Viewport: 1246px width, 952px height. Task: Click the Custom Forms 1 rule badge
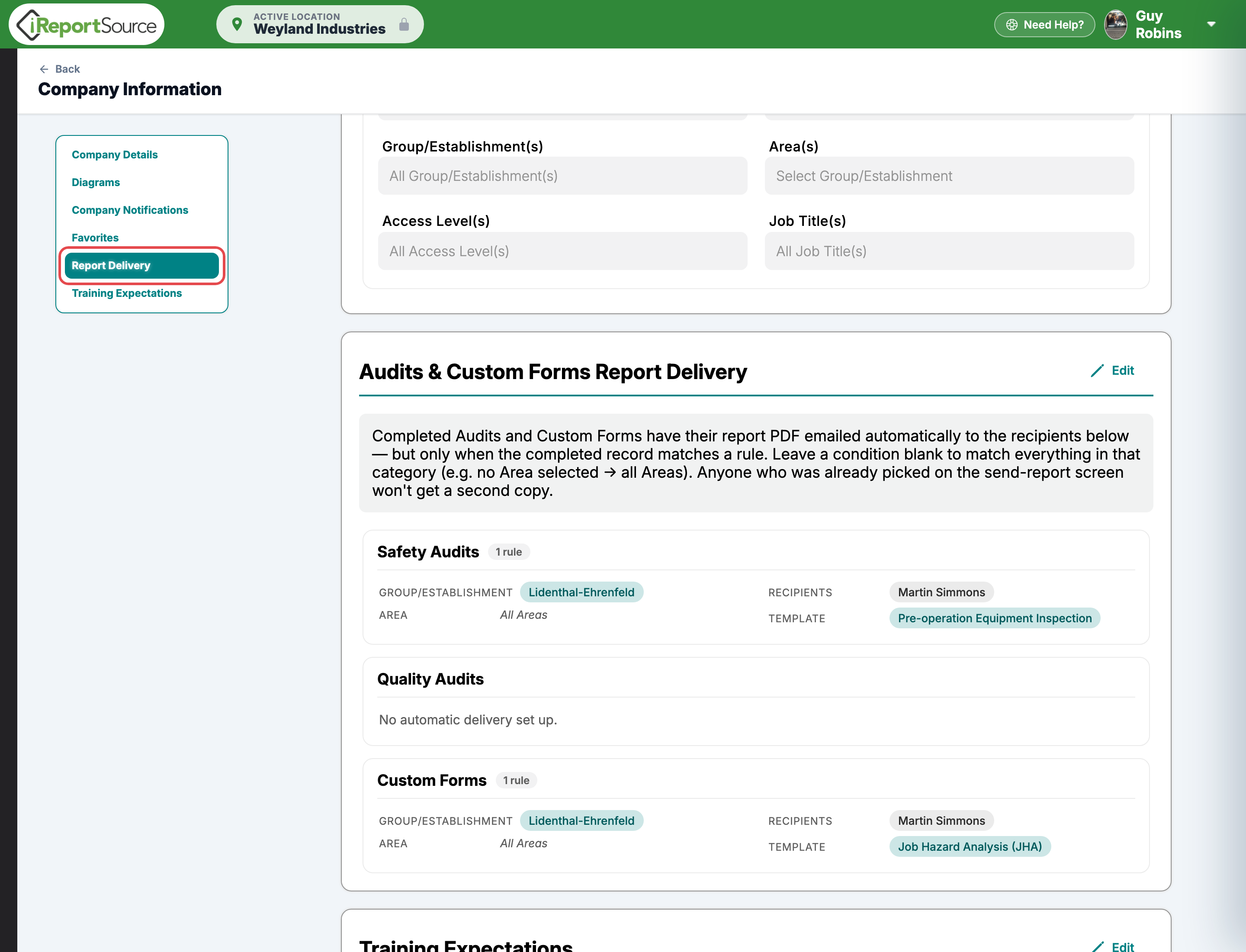[x=516, y=780]
